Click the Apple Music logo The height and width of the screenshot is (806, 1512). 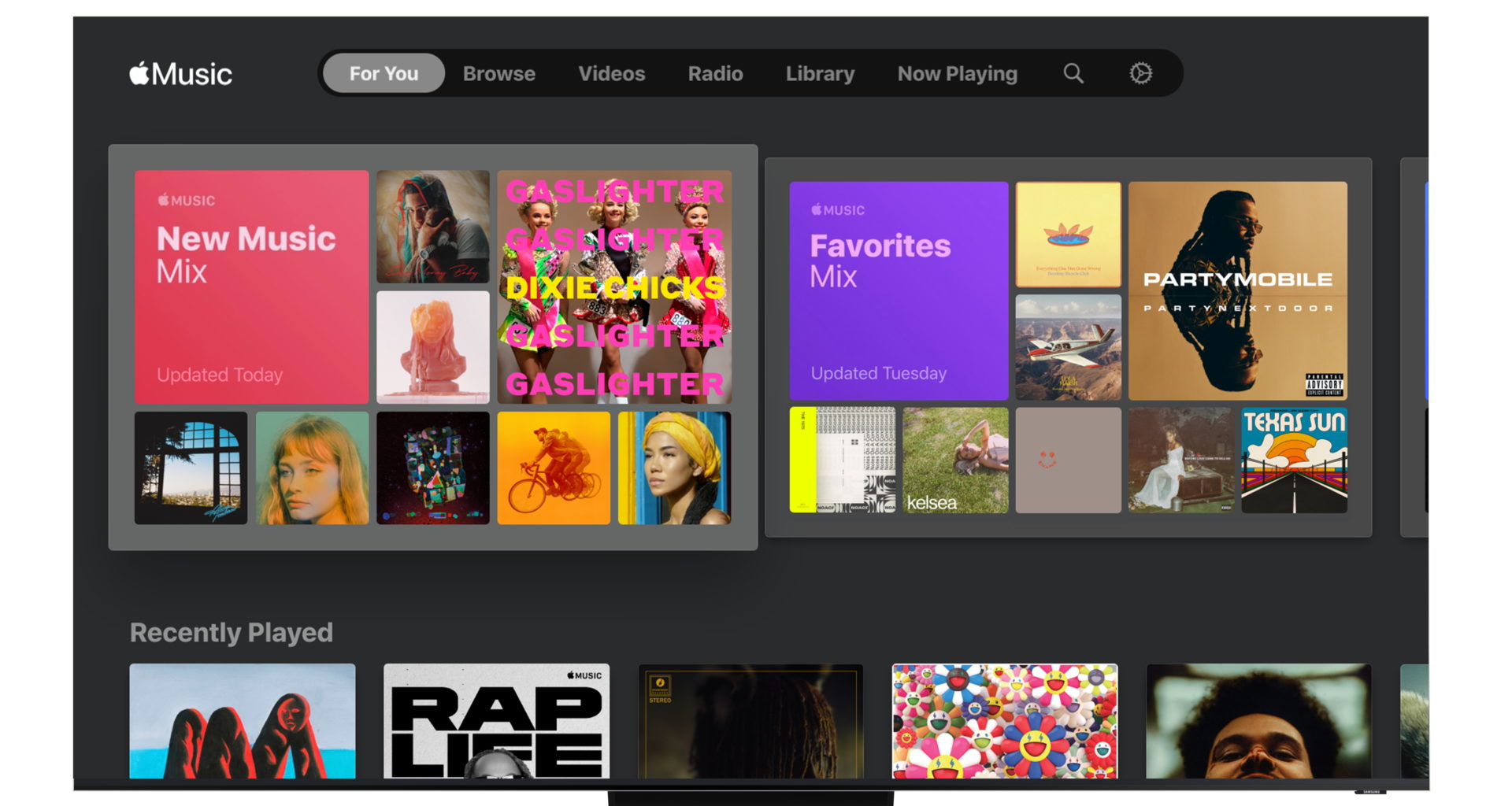click(x=179, y=73)
